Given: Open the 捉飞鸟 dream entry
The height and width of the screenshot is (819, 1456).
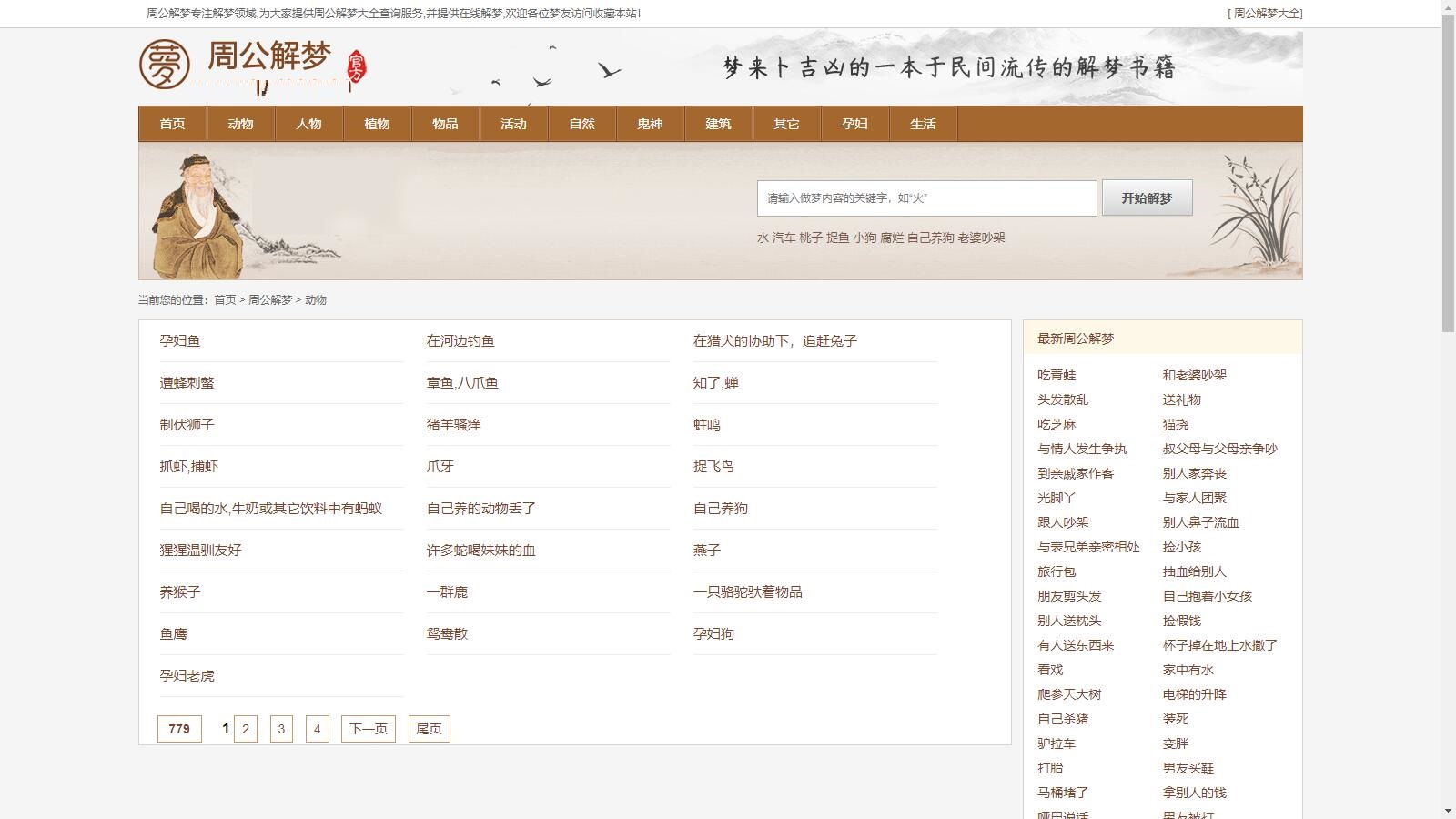Looking at the screenshot, I should 715,466.
